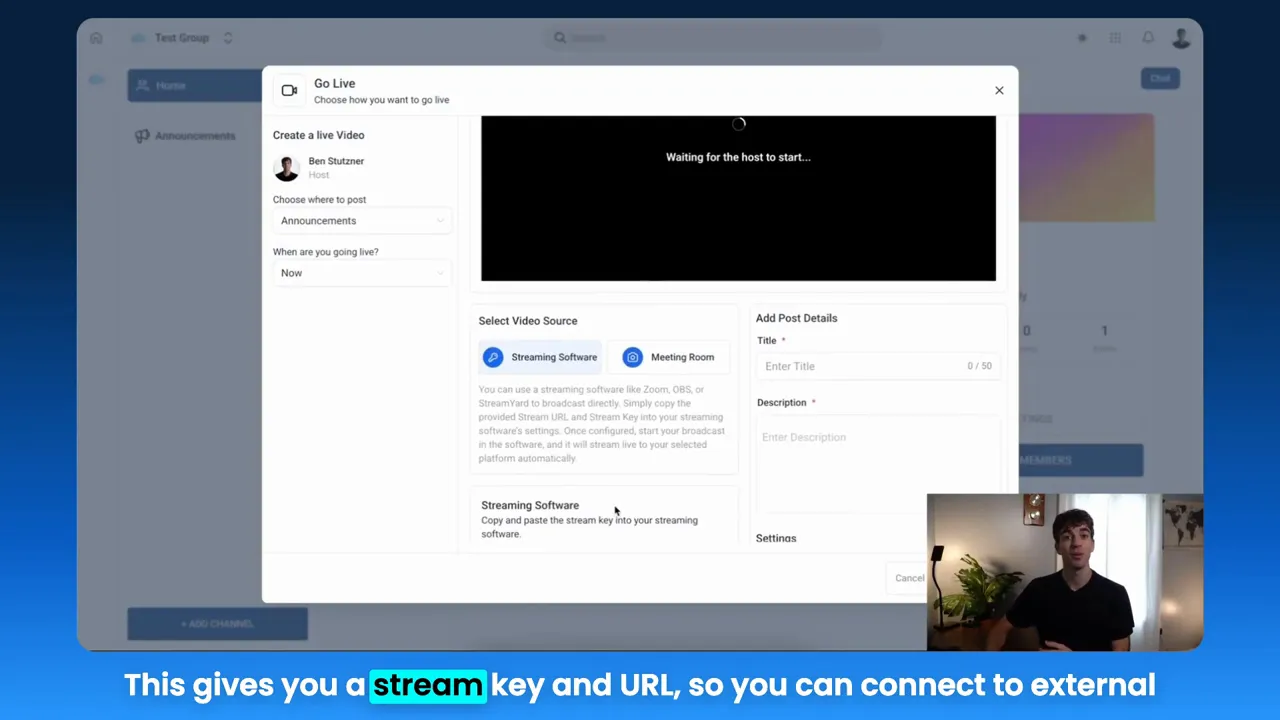Screen dimensions: 1280x720
Task: Open the 'Now' scheduling dropdown
Action: tap(360, 272)
